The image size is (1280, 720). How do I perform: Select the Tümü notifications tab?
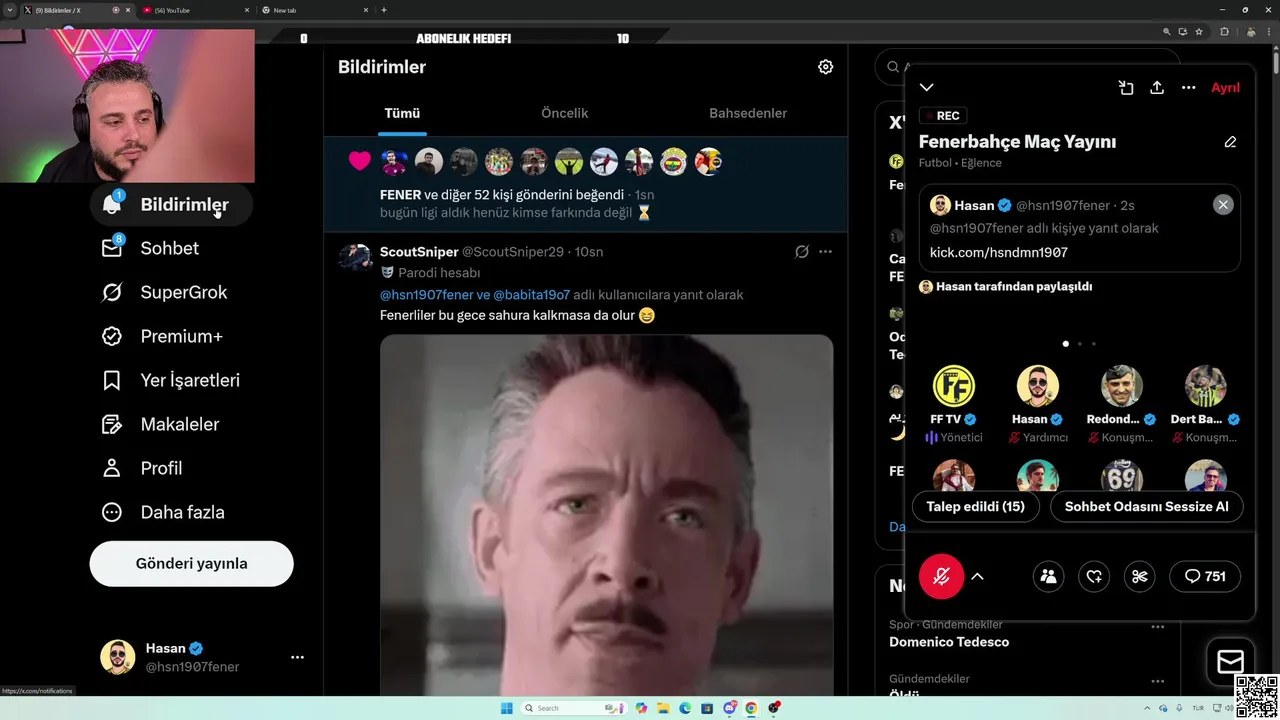pos(402,113)
